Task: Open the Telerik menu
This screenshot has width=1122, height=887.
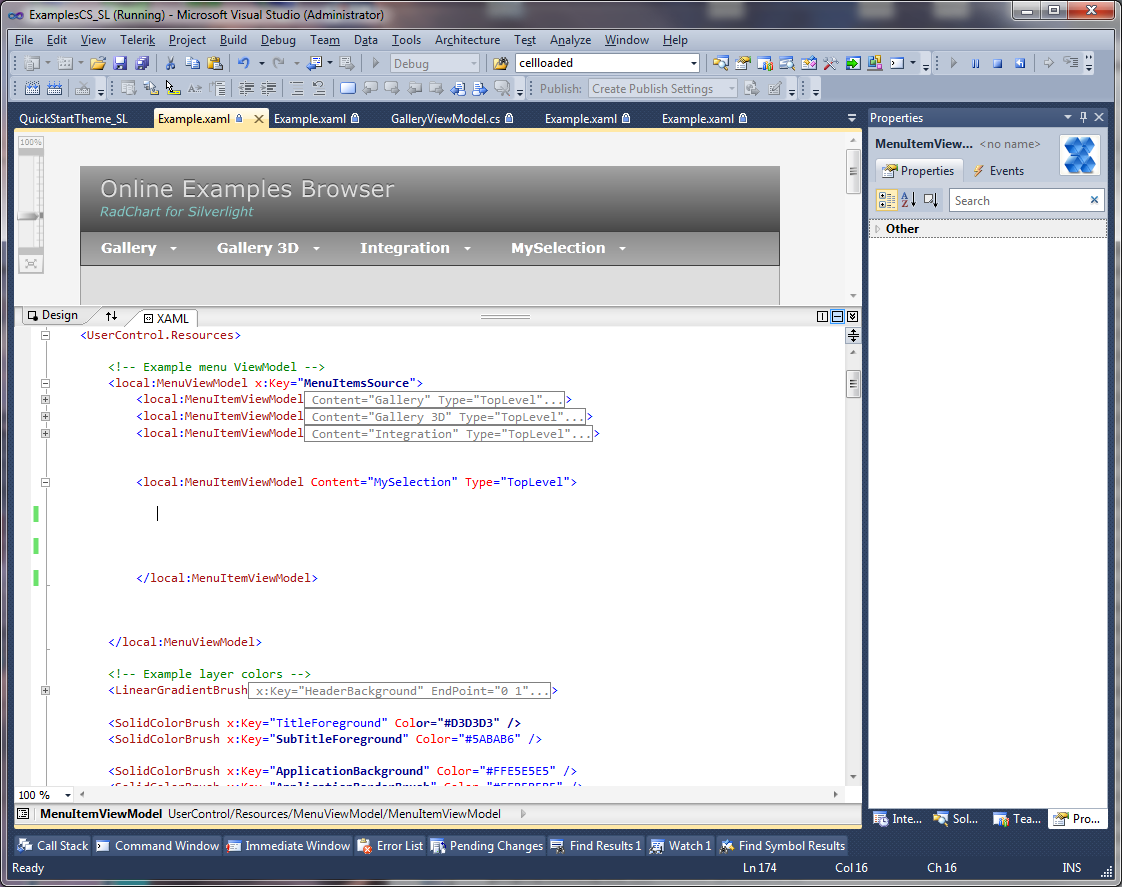Action: tap(137, 40)
